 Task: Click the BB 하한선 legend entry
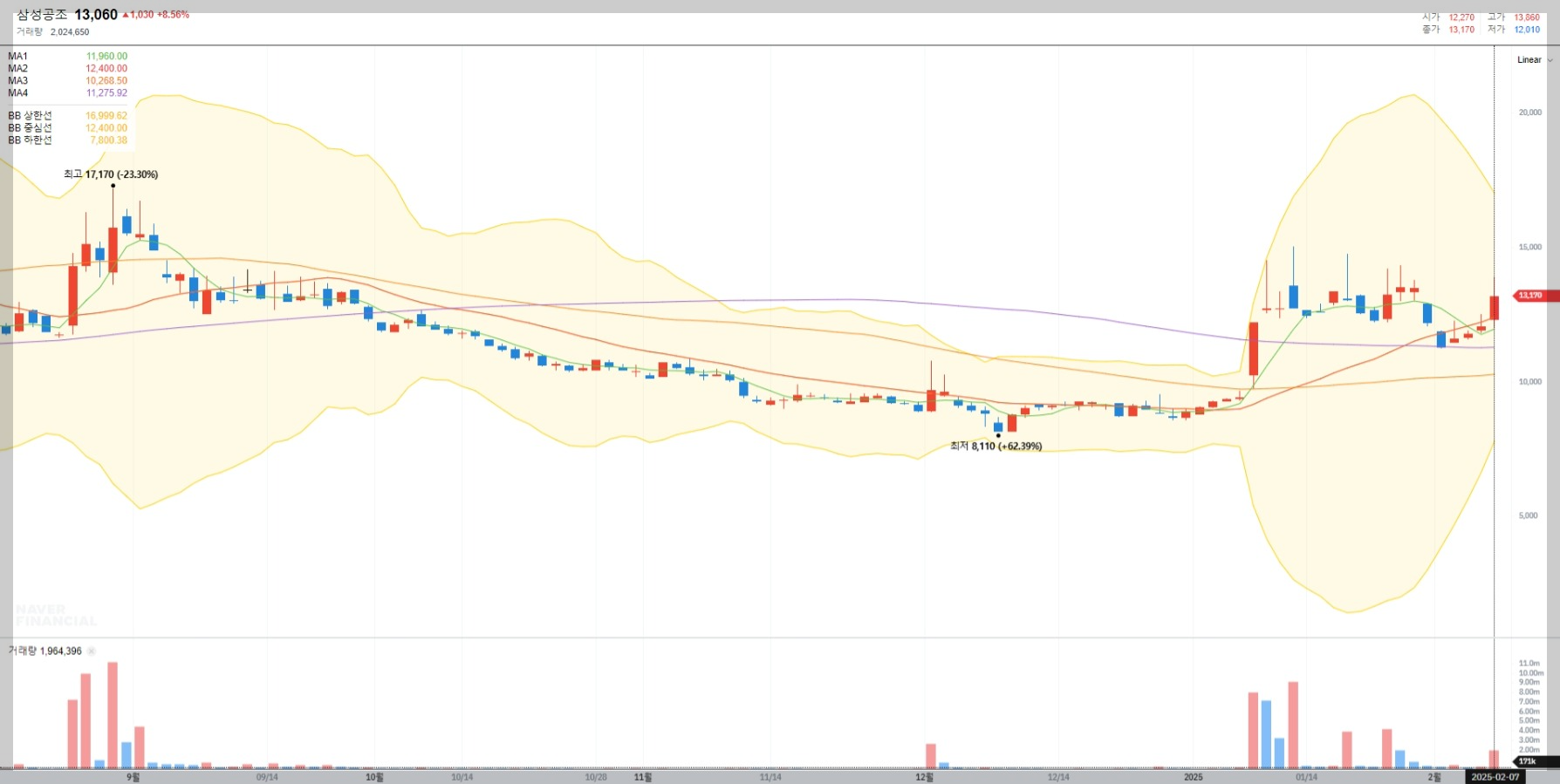[x=30, y=140]
